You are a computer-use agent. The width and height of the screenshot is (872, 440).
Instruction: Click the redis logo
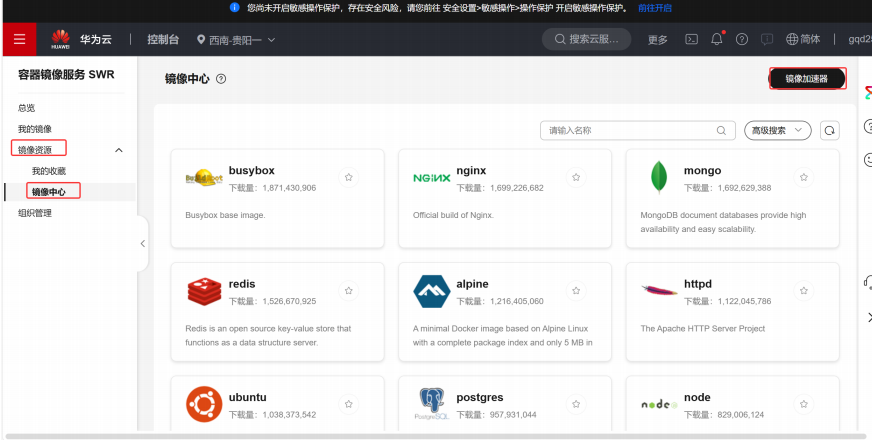(x=204, y=292)
